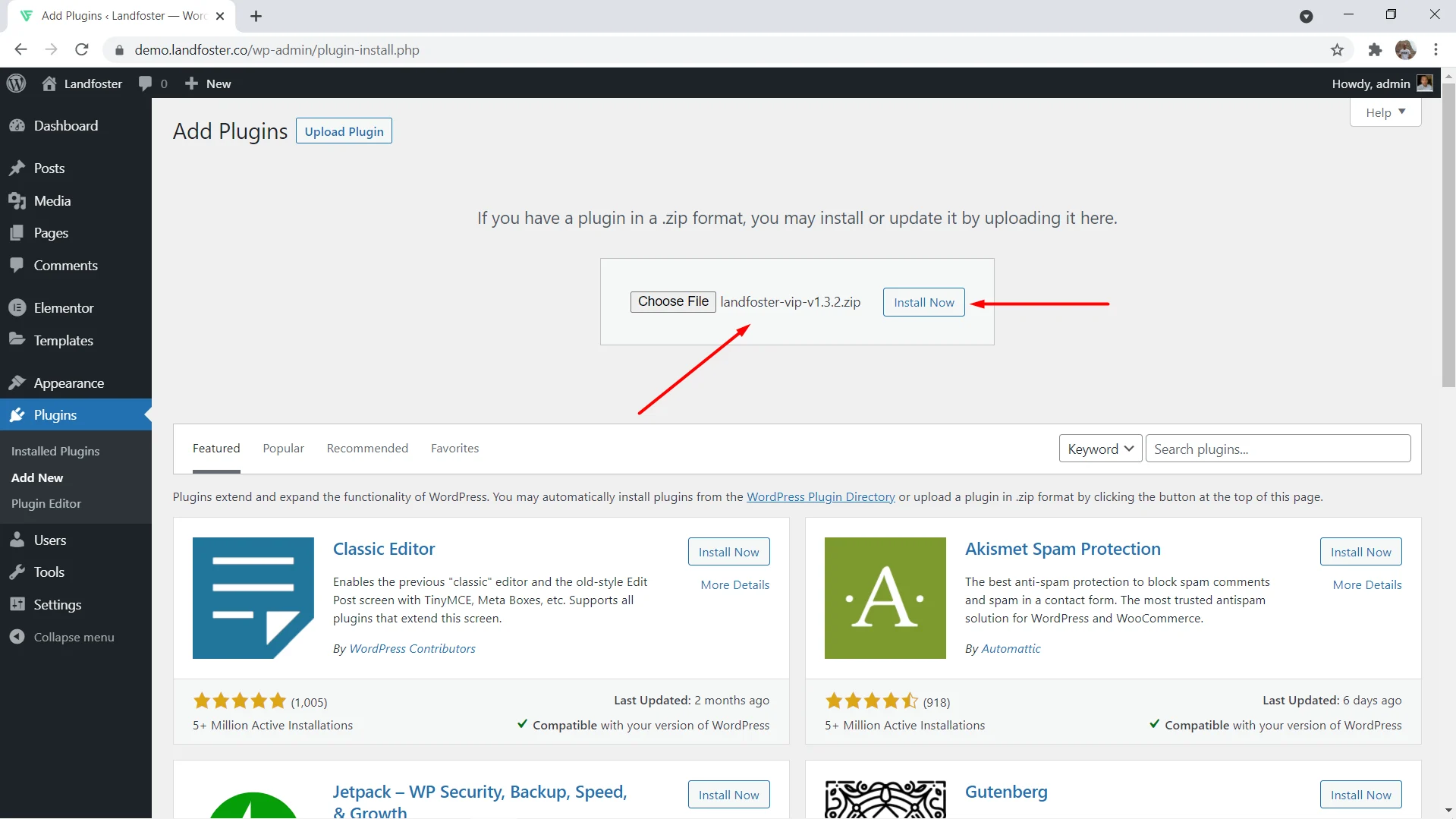Switch to the Recommended tab
This screenshot has height=819, width=1456.
tap(367, 449)
